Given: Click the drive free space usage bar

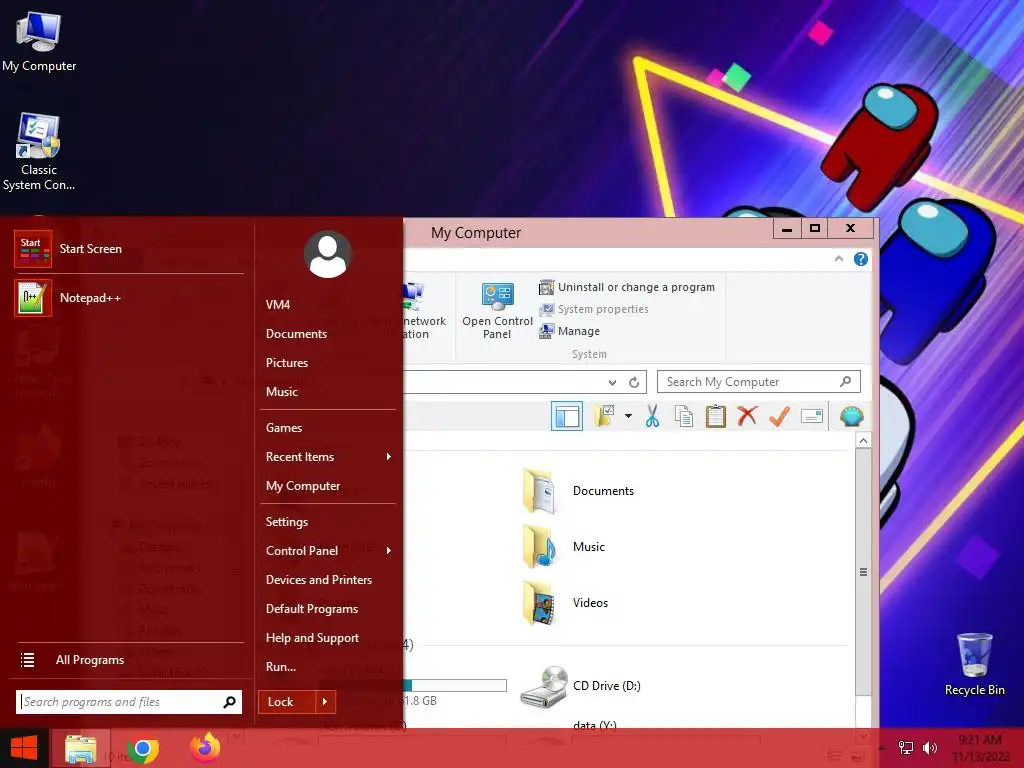Looking at the screenshot, I should point(455,685).
